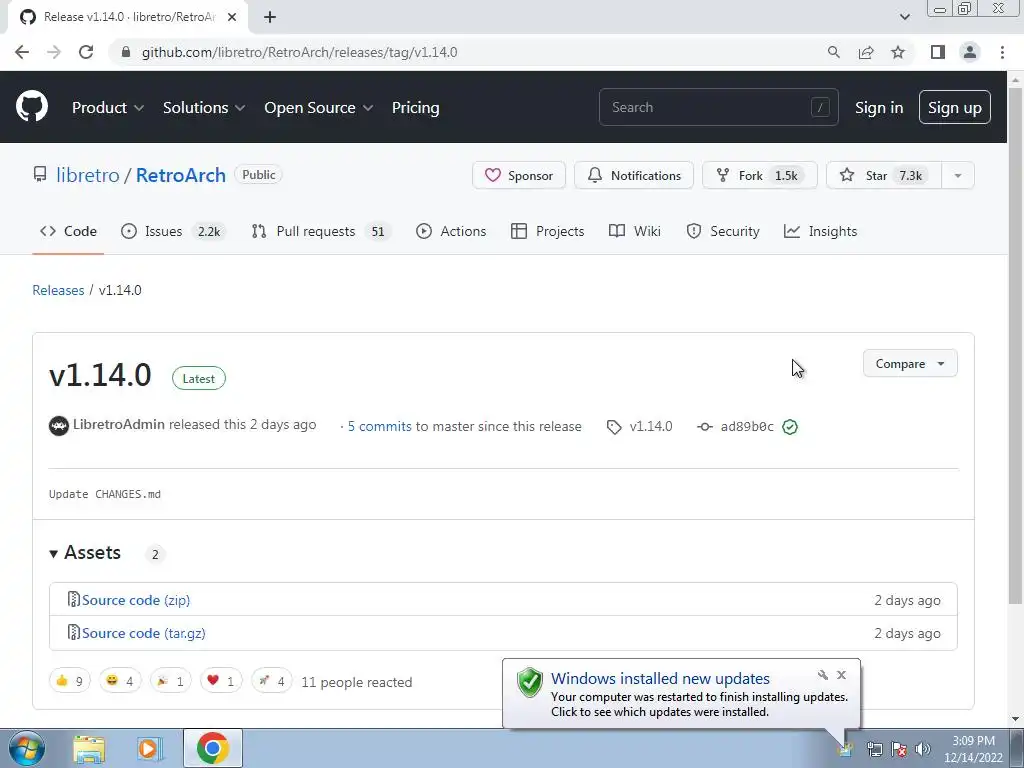Click the laughing face reaction
This screenshot has width=1024, height=768.
(120, 681)
